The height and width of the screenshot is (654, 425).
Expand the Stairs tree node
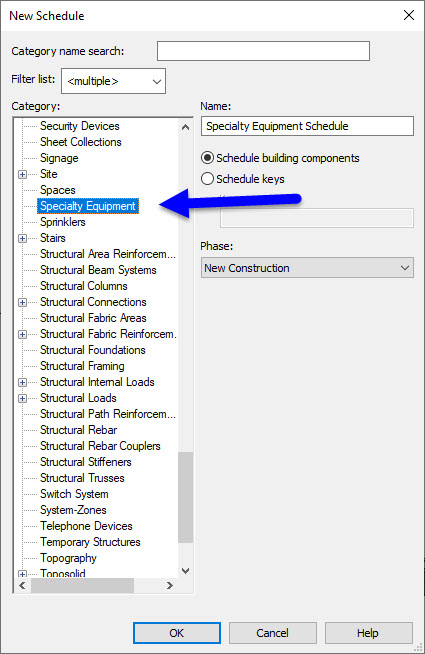tap(23, 238)
